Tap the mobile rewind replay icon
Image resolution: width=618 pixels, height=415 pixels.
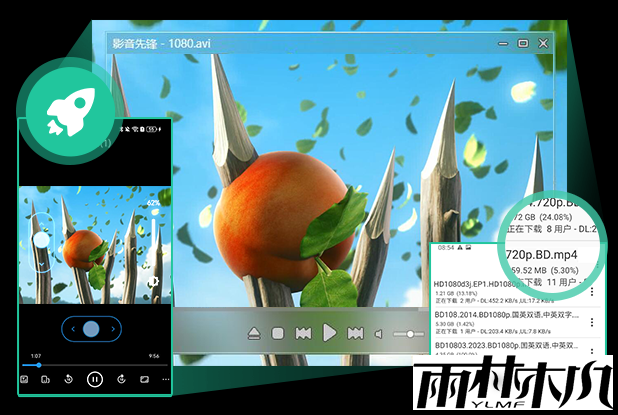pyautogui.click(x=67, y=379)
